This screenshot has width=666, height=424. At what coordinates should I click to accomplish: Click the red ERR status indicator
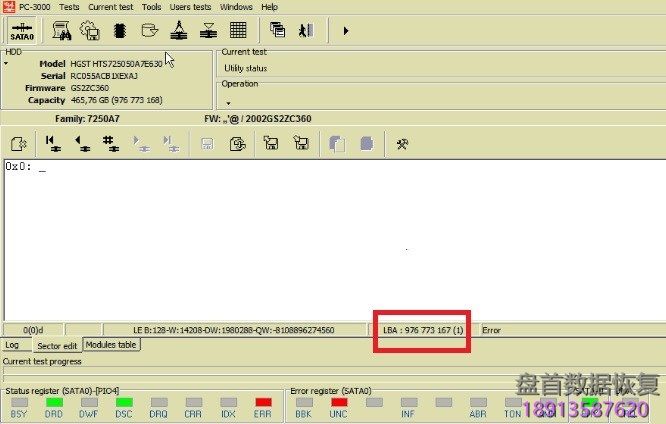pos(263,402)
